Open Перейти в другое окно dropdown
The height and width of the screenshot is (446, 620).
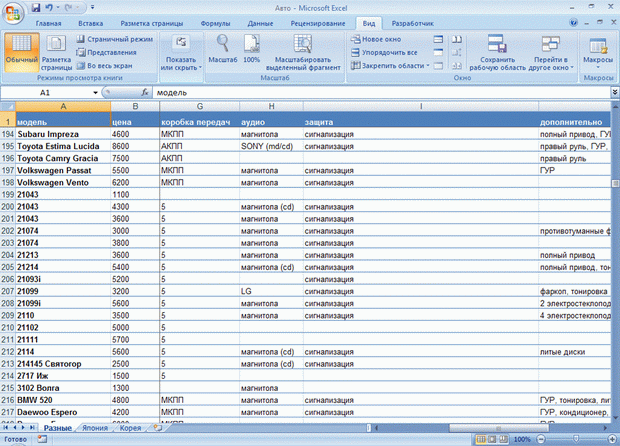[x=551, y=53]
